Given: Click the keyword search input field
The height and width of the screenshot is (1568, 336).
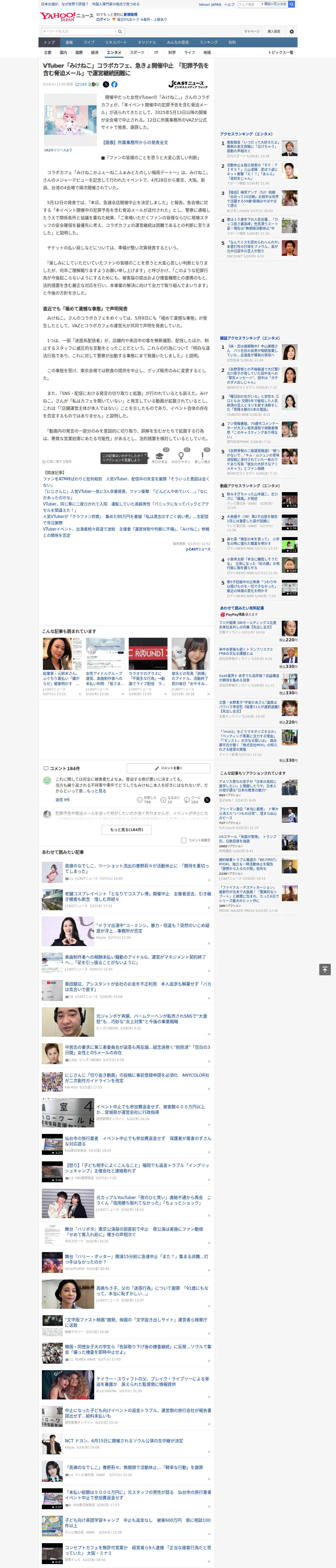Looking at the screenshot, I should 79,32.
